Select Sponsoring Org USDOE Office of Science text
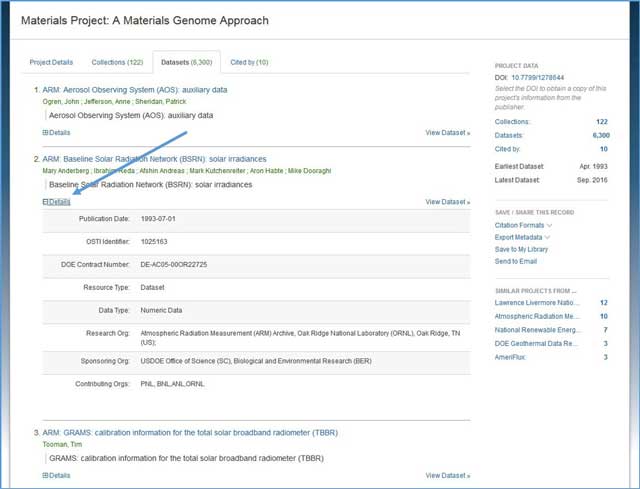640x489 pixels. click(x=256, y=361)
